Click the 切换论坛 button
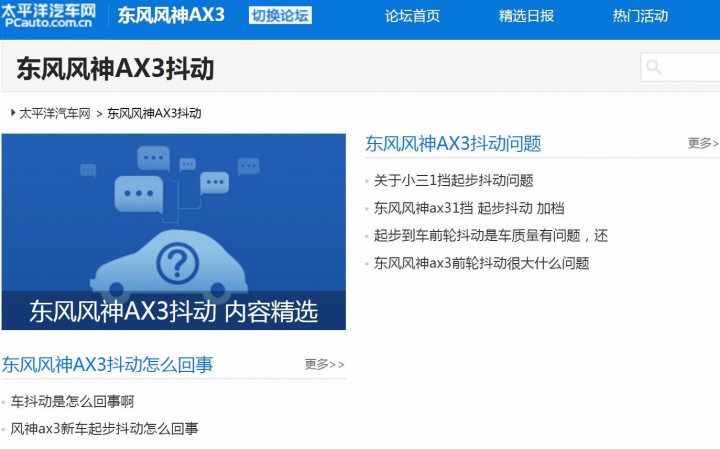The image size is (720, 449). [280, 16]
